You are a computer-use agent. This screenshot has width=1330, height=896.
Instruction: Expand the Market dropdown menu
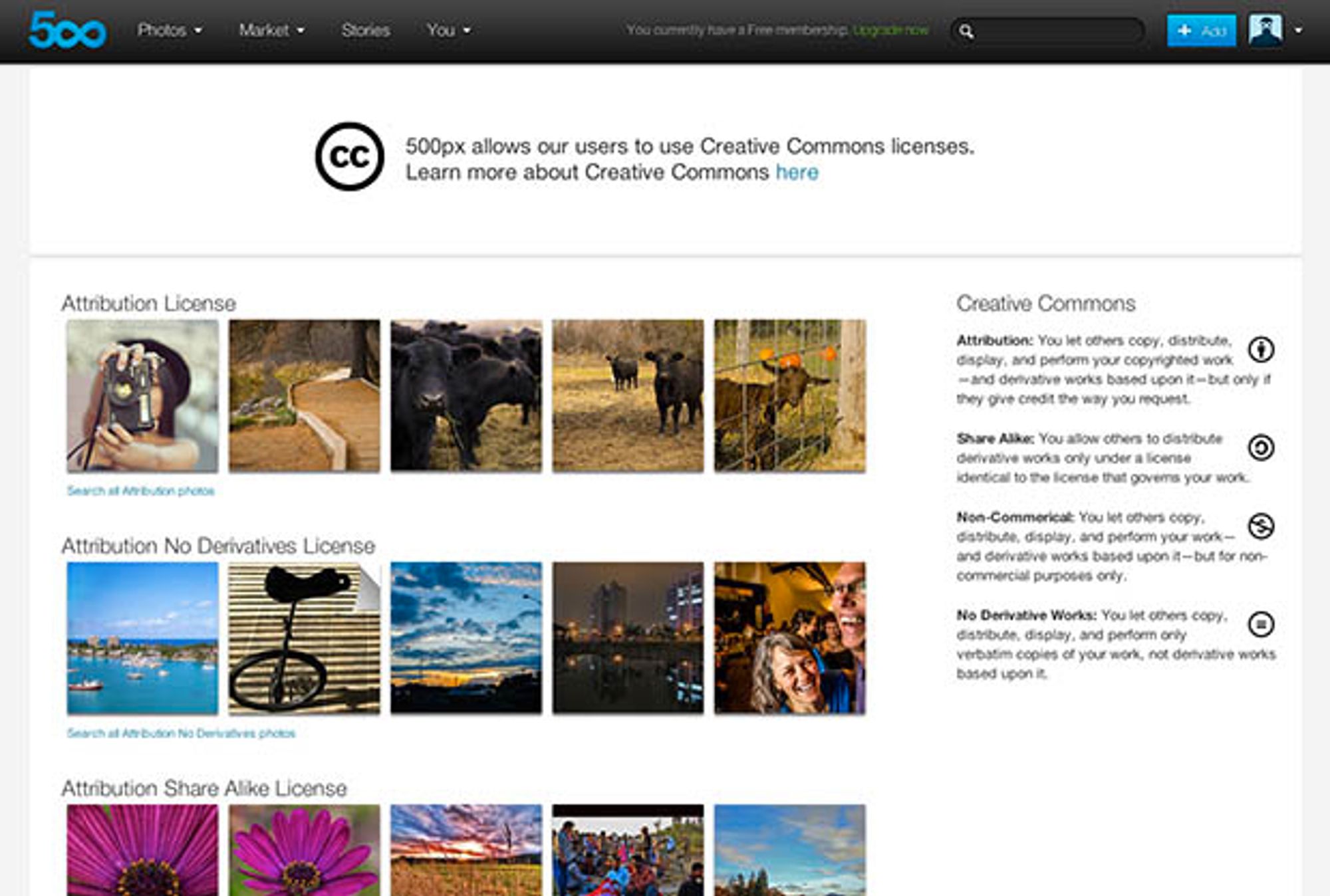pos(271,31)
